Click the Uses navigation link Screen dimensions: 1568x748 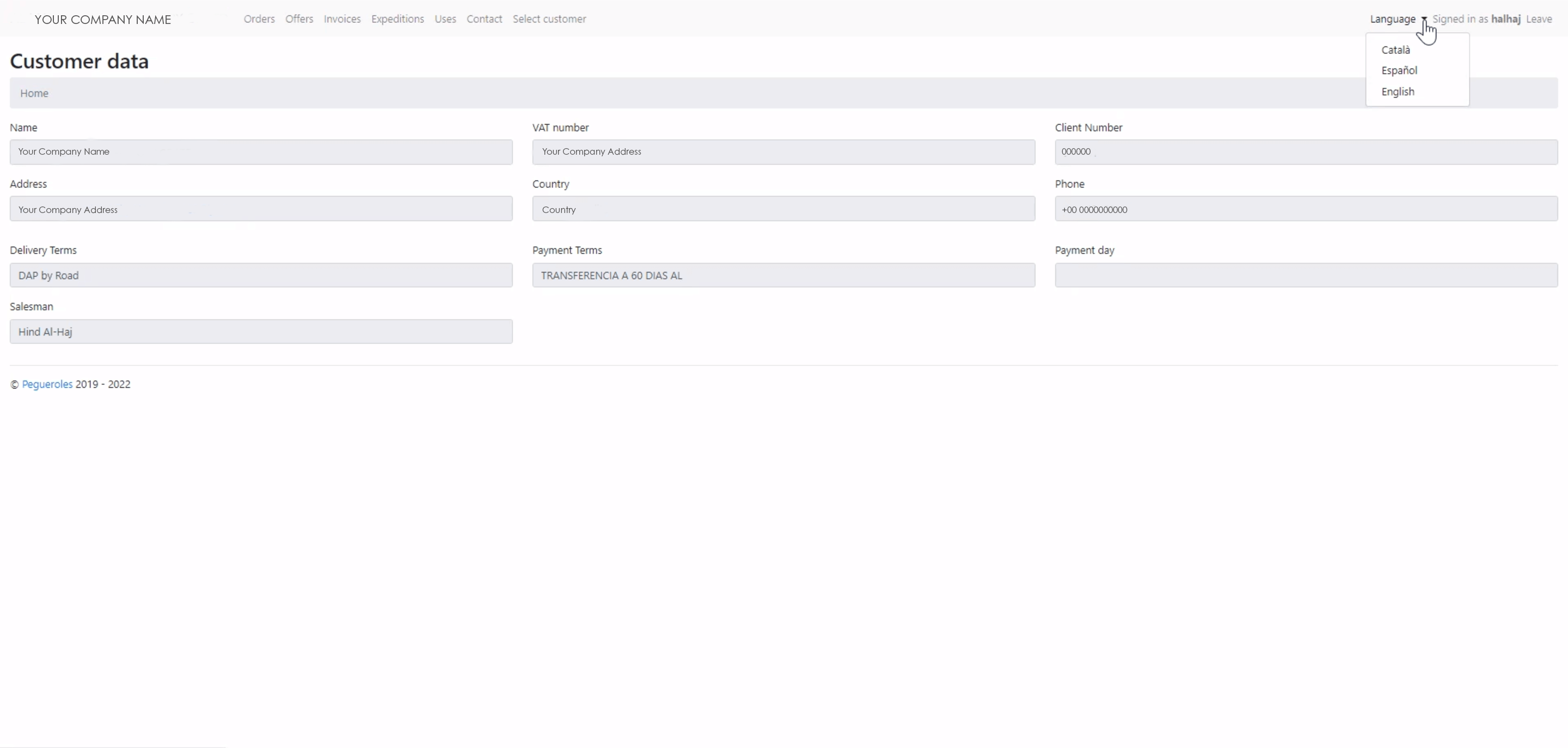pos(445,19)
